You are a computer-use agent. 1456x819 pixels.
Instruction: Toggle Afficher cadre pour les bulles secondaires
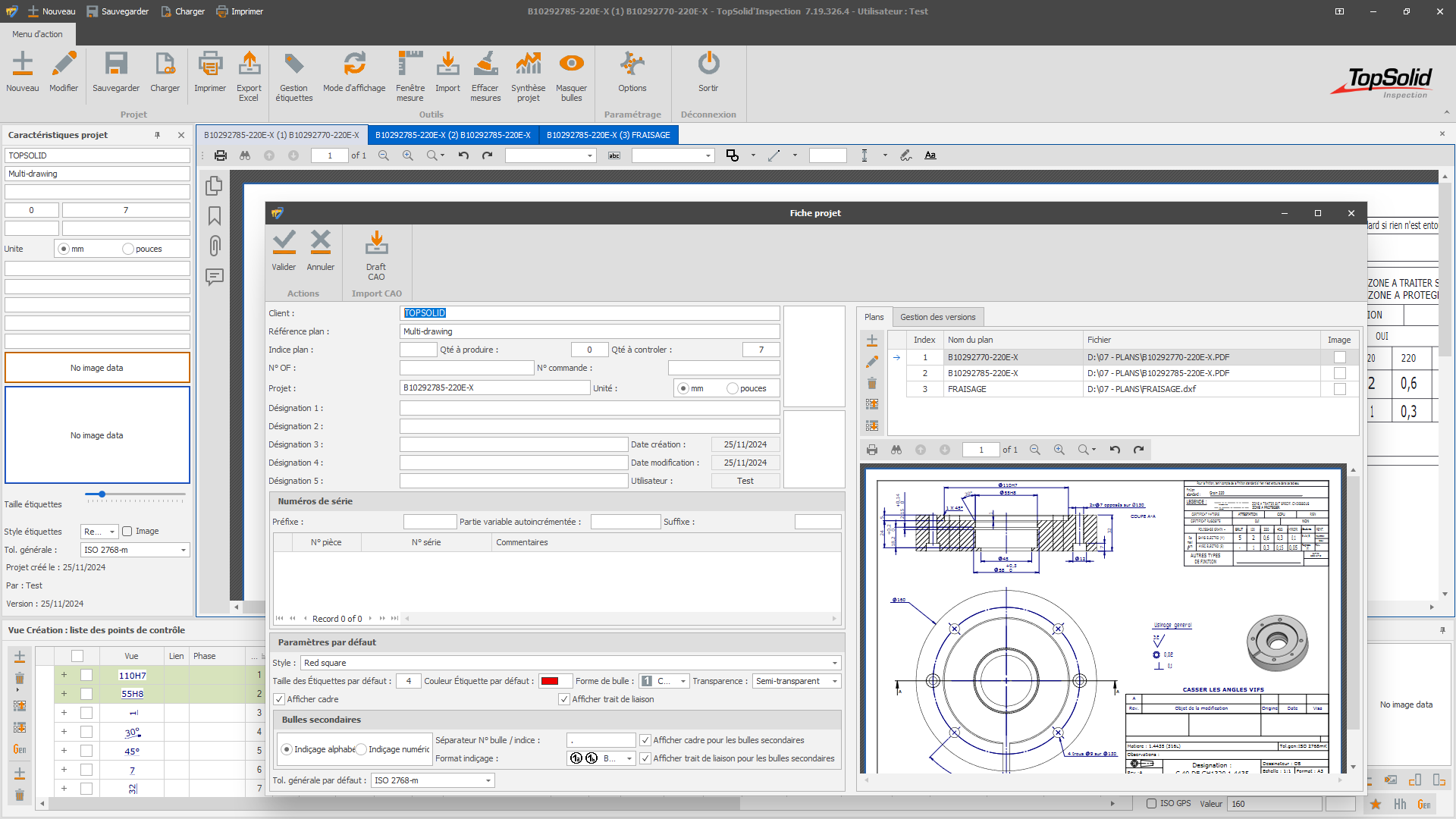point(645,740)
